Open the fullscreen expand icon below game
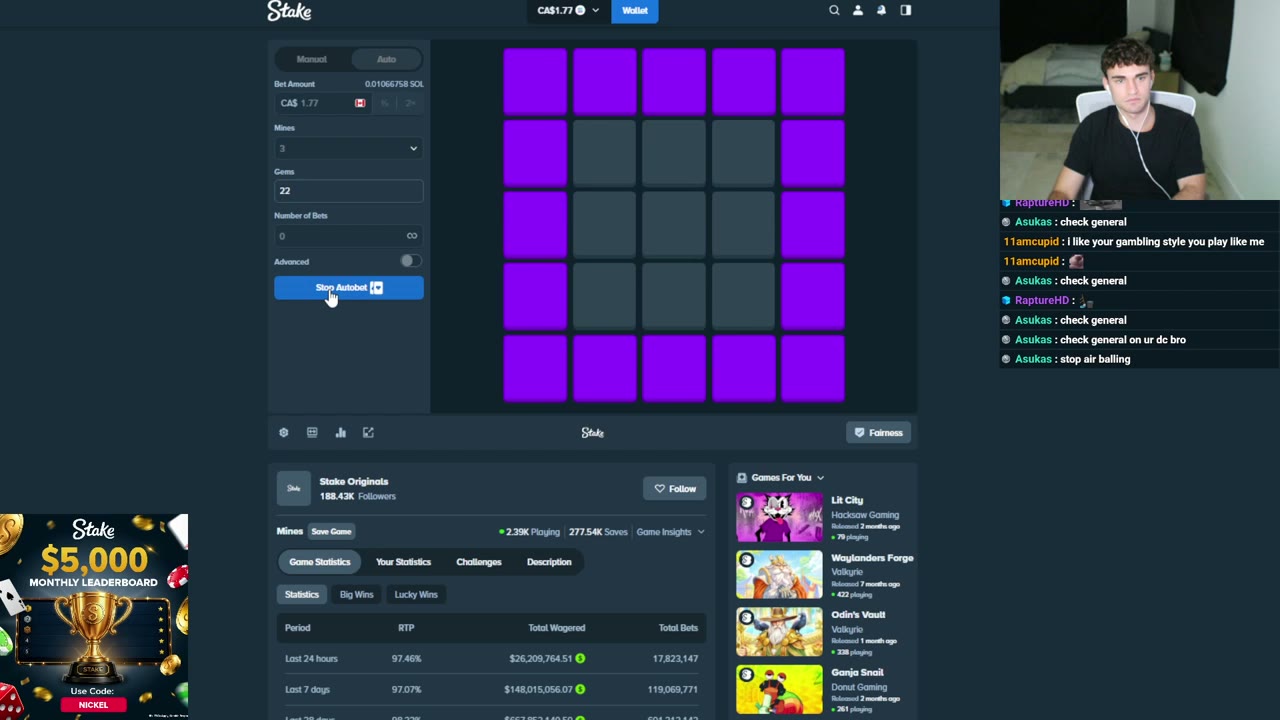The width and height of the screenshot is (1280, 720). (x=368, y=432)
